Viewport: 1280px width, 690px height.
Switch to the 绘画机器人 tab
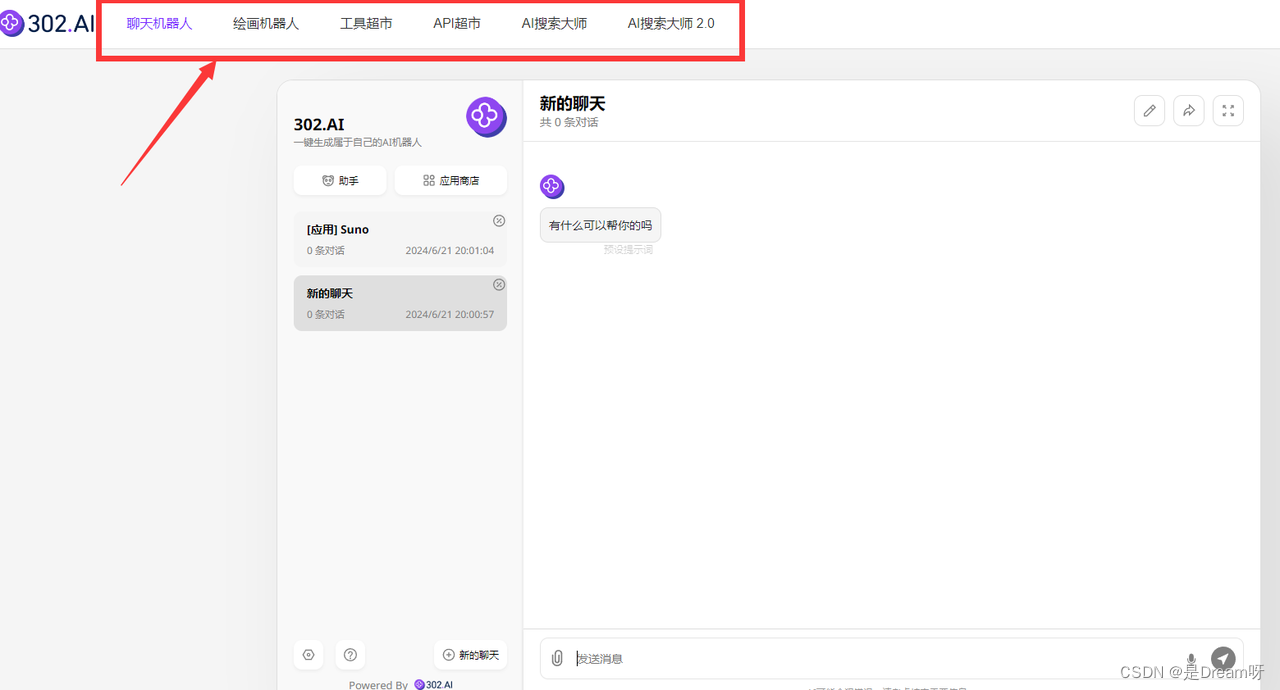[x=266, y=23]
